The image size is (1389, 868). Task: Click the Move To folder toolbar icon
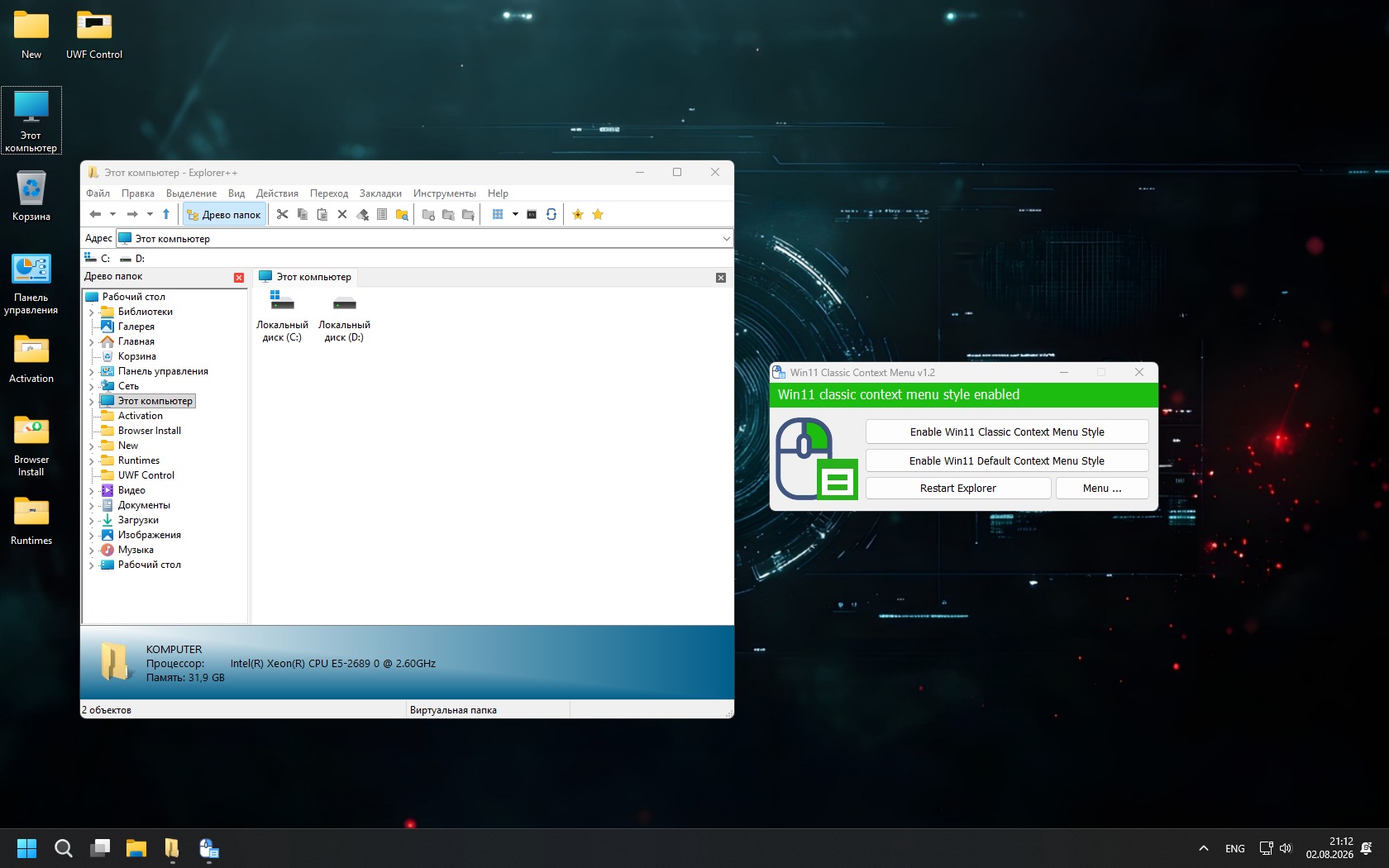coord(468,214)
